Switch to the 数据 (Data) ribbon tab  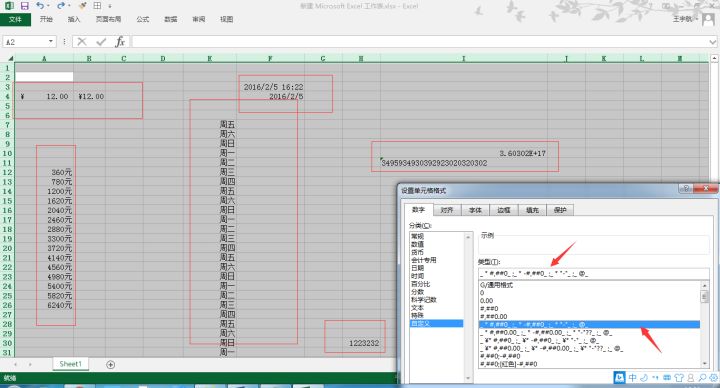pyautogui.click(x=171, y=19)
